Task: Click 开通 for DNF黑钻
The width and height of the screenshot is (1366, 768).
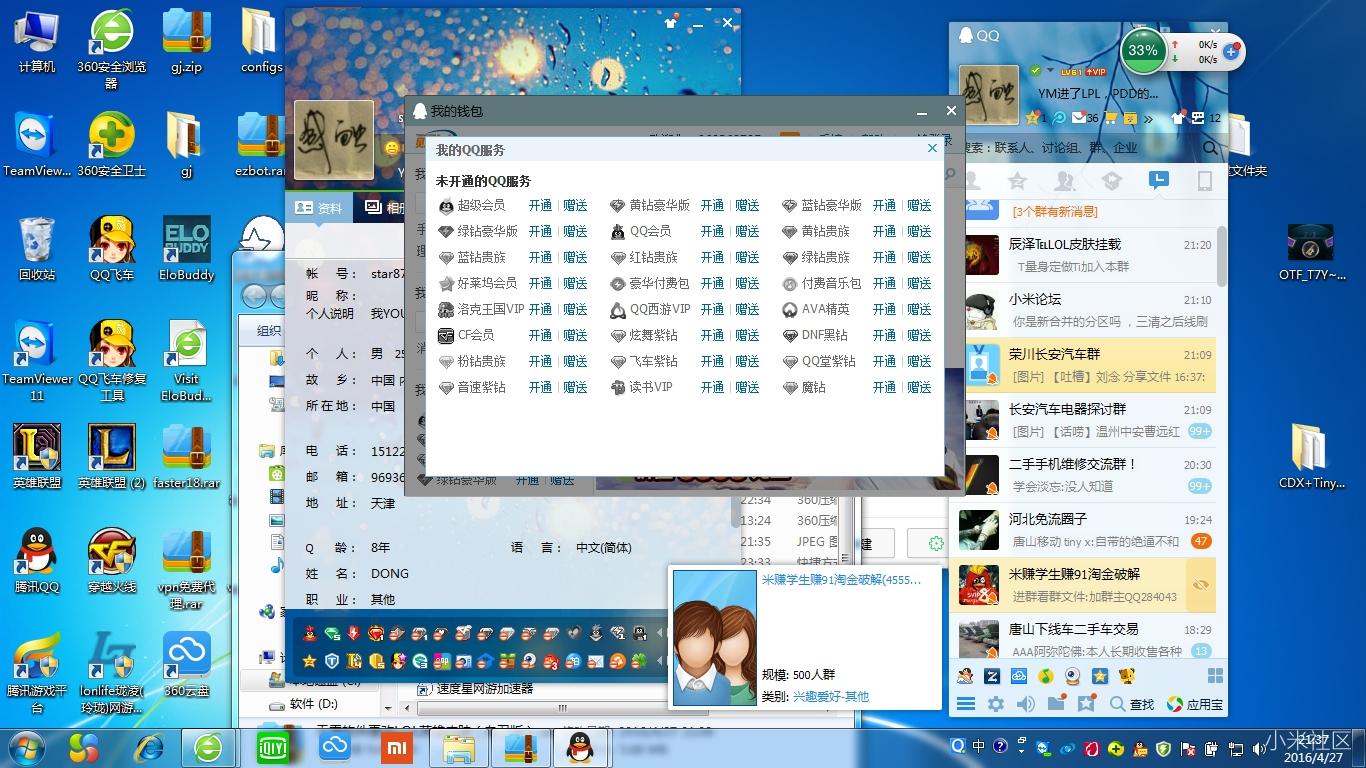Action: tap(884, 335)
